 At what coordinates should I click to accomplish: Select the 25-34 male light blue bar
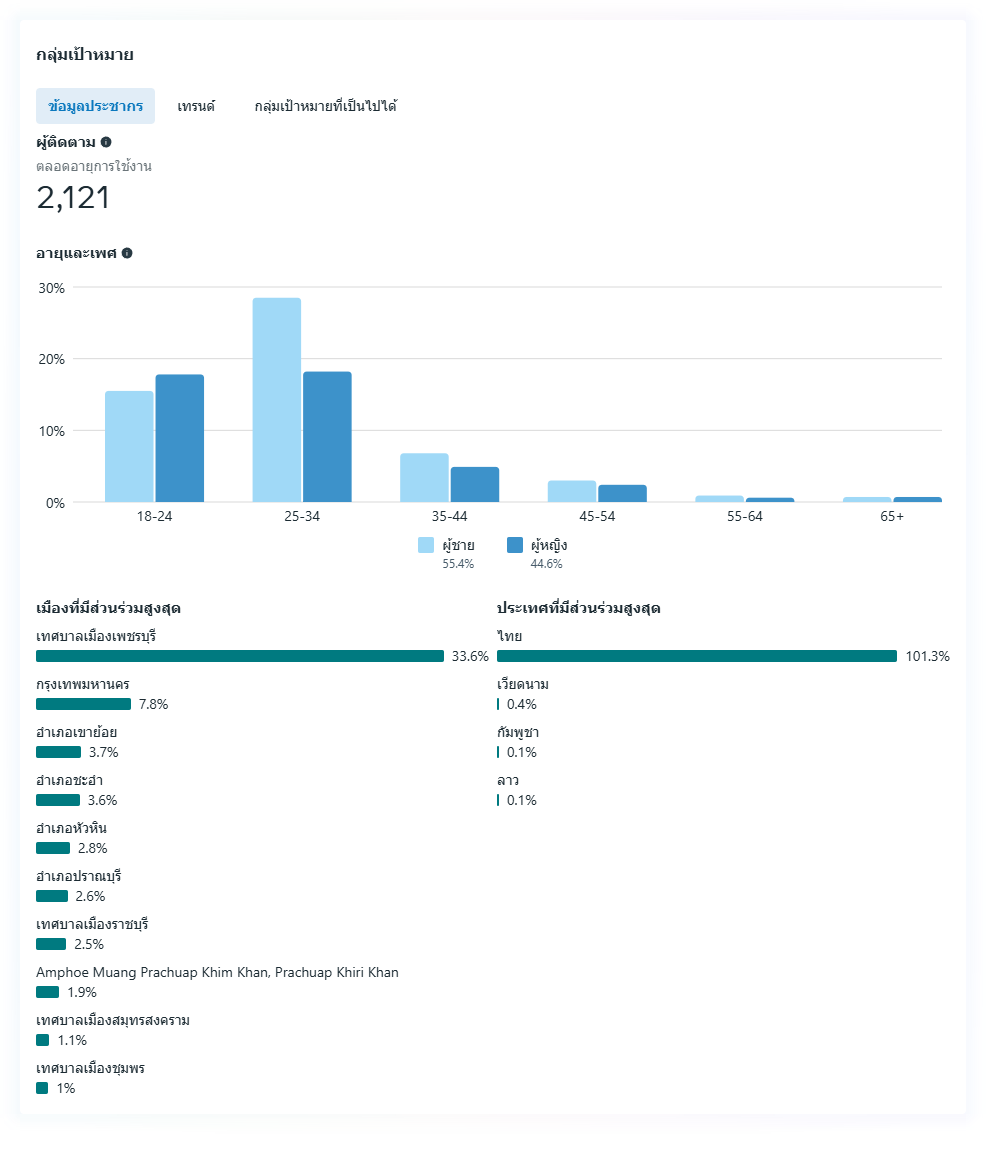coord(277,400)
